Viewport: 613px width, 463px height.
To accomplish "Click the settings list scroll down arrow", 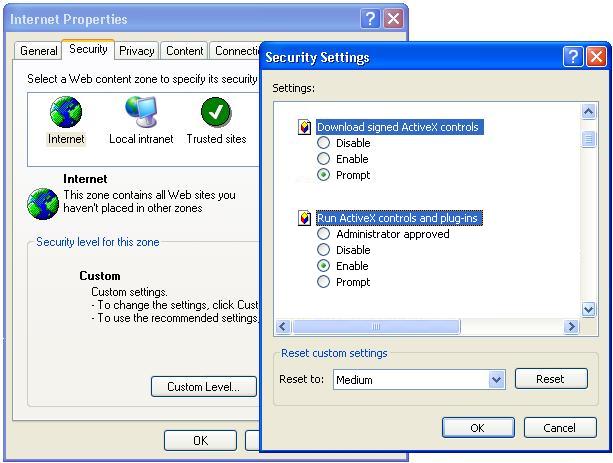I will tap(589, 310).
